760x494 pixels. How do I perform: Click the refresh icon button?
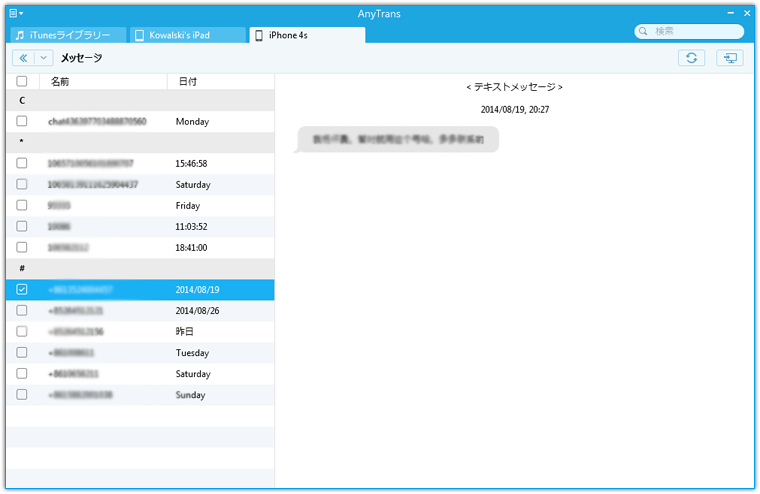691,58
